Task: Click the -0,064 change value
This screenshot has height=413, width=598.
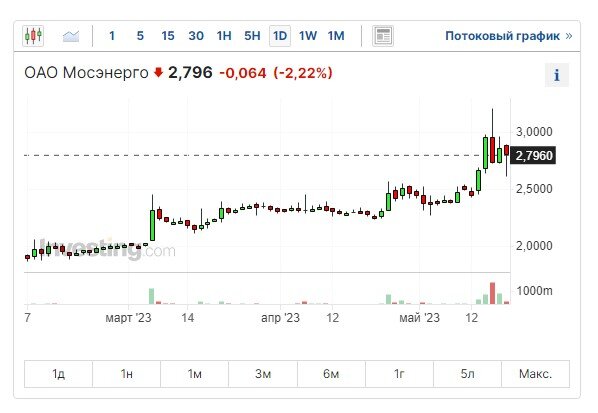Action: point(243,73)
